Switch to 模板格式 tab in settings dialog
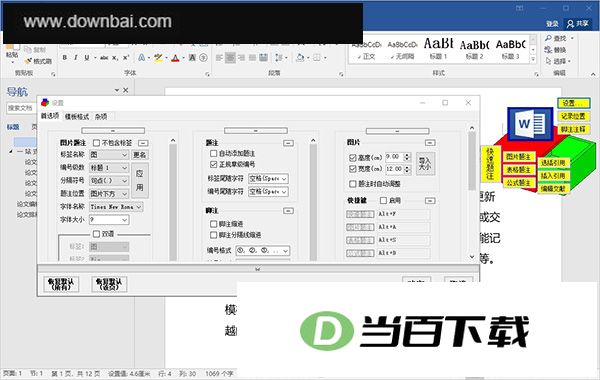 (77, 117)
